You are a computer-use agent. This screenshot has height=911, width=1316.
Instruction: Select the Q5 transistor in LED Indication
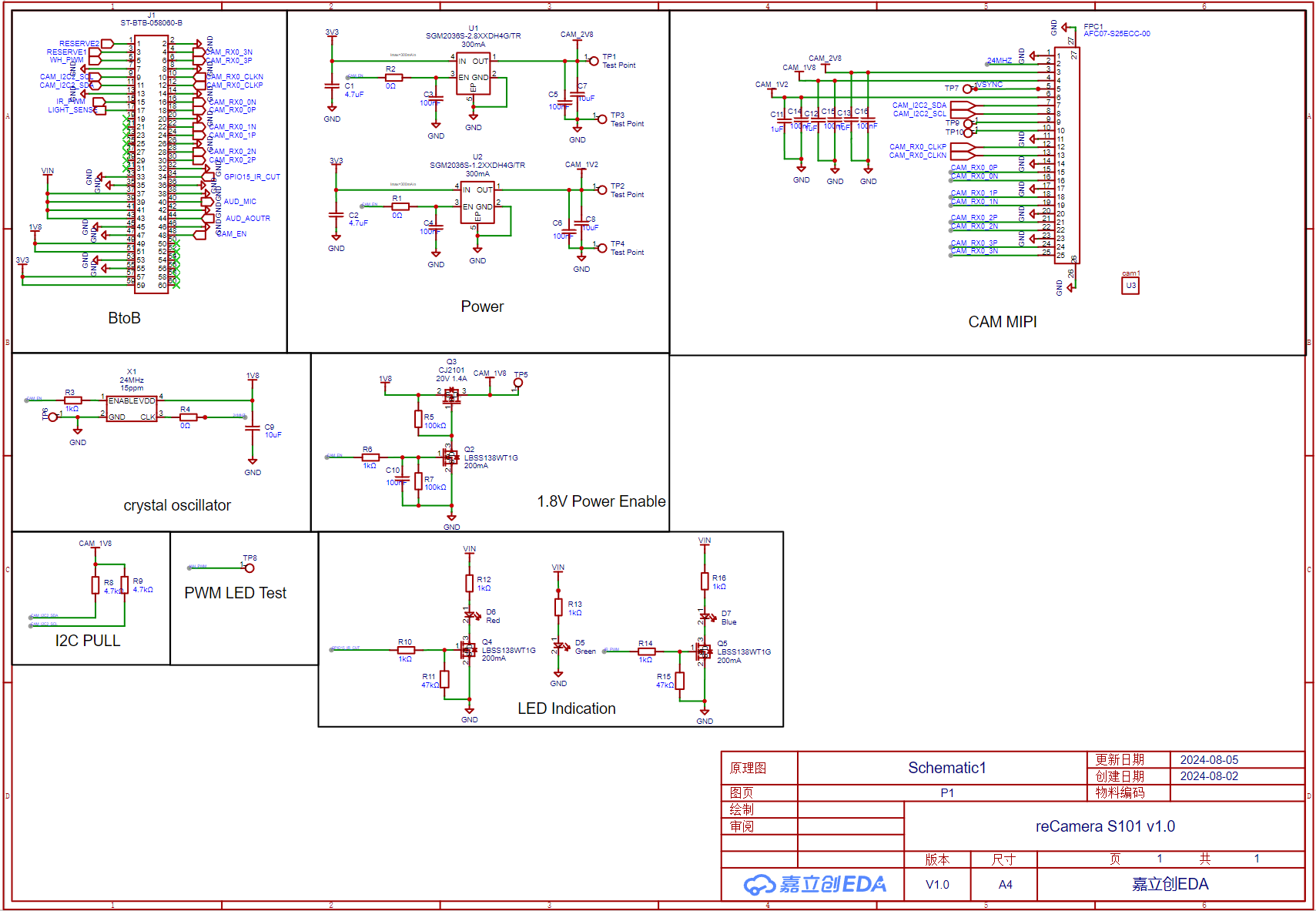[x=704, y=651]
